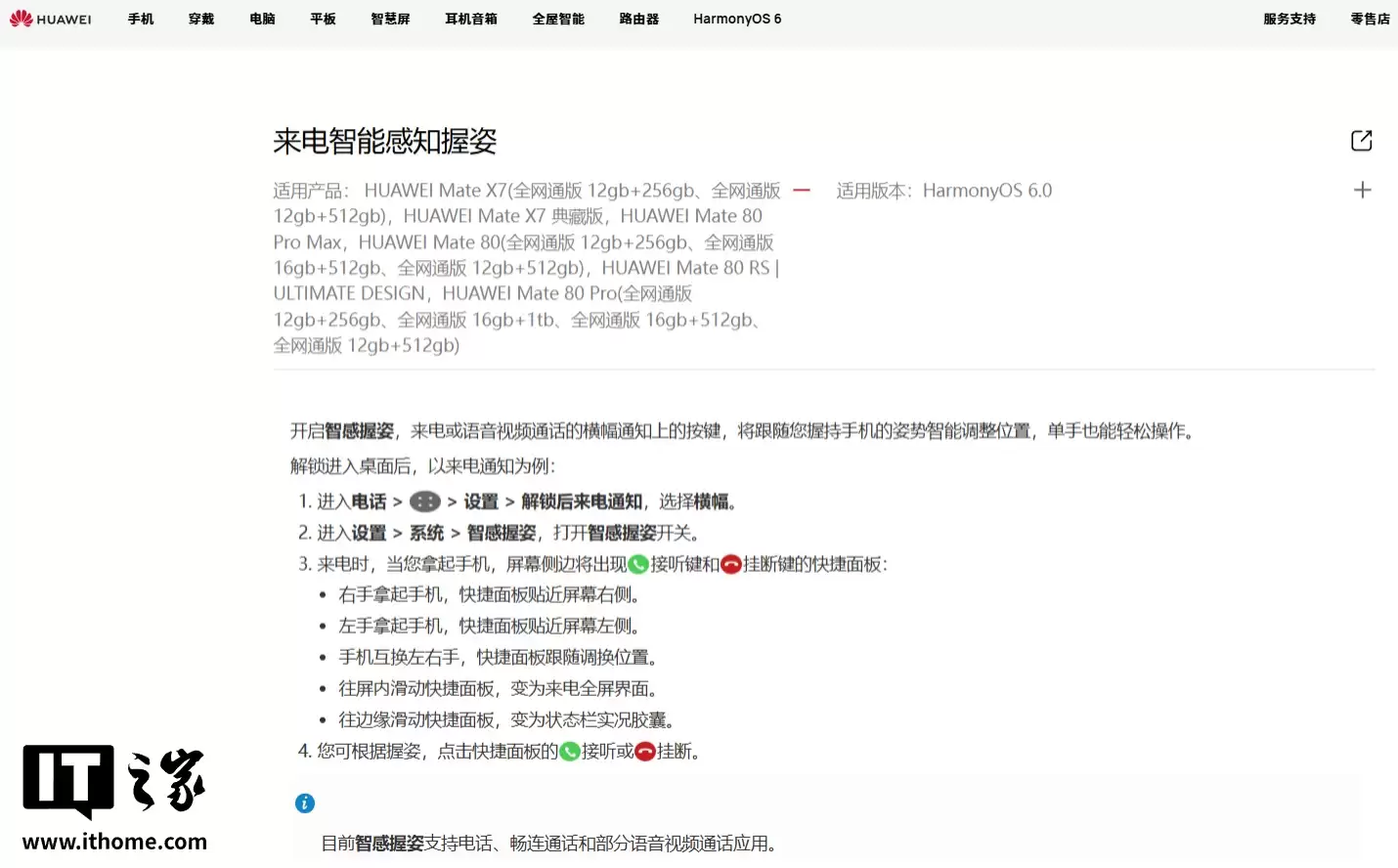Click the green answer icon in step 4

tap(569, 752)
